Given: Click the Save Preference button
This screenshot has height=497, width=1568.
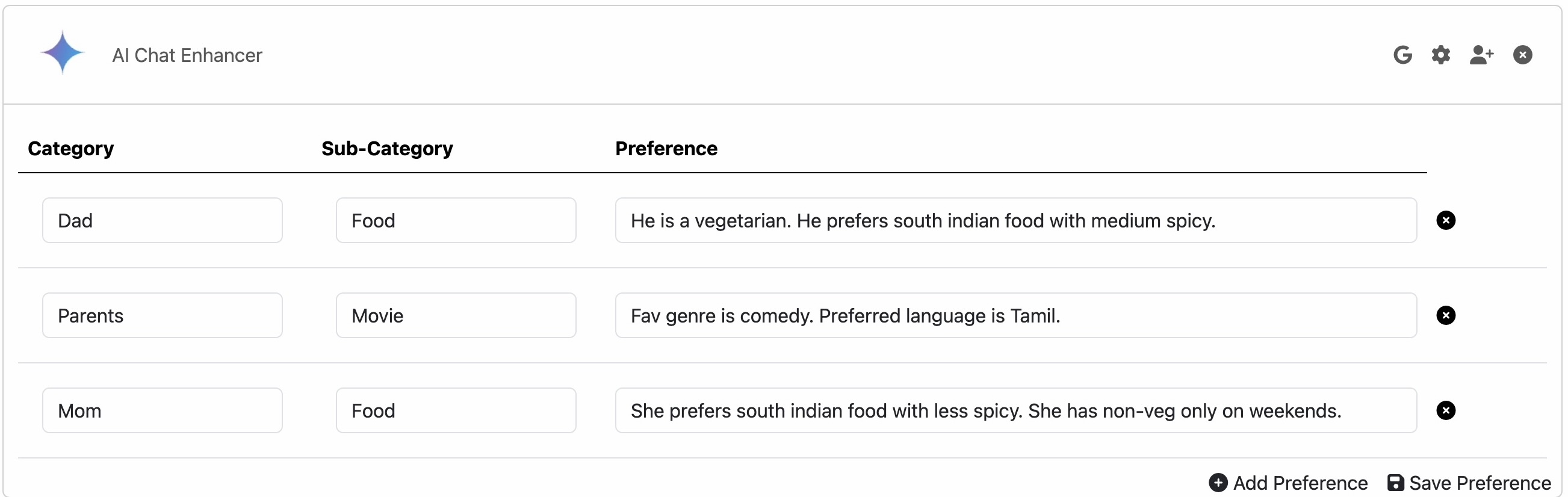Looking at the screenshot, I should (1469, 483).
